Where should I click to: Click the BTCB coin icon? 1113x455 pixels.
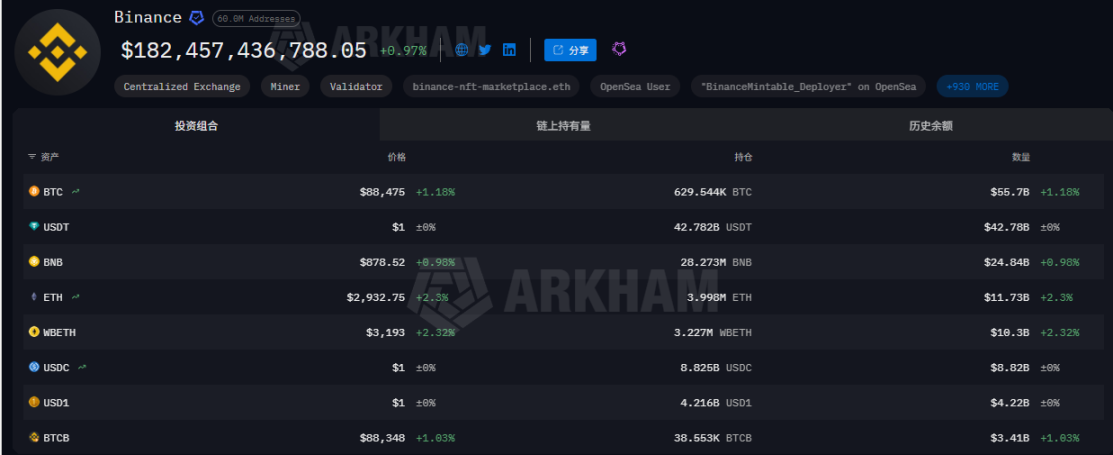coord(33,437)
